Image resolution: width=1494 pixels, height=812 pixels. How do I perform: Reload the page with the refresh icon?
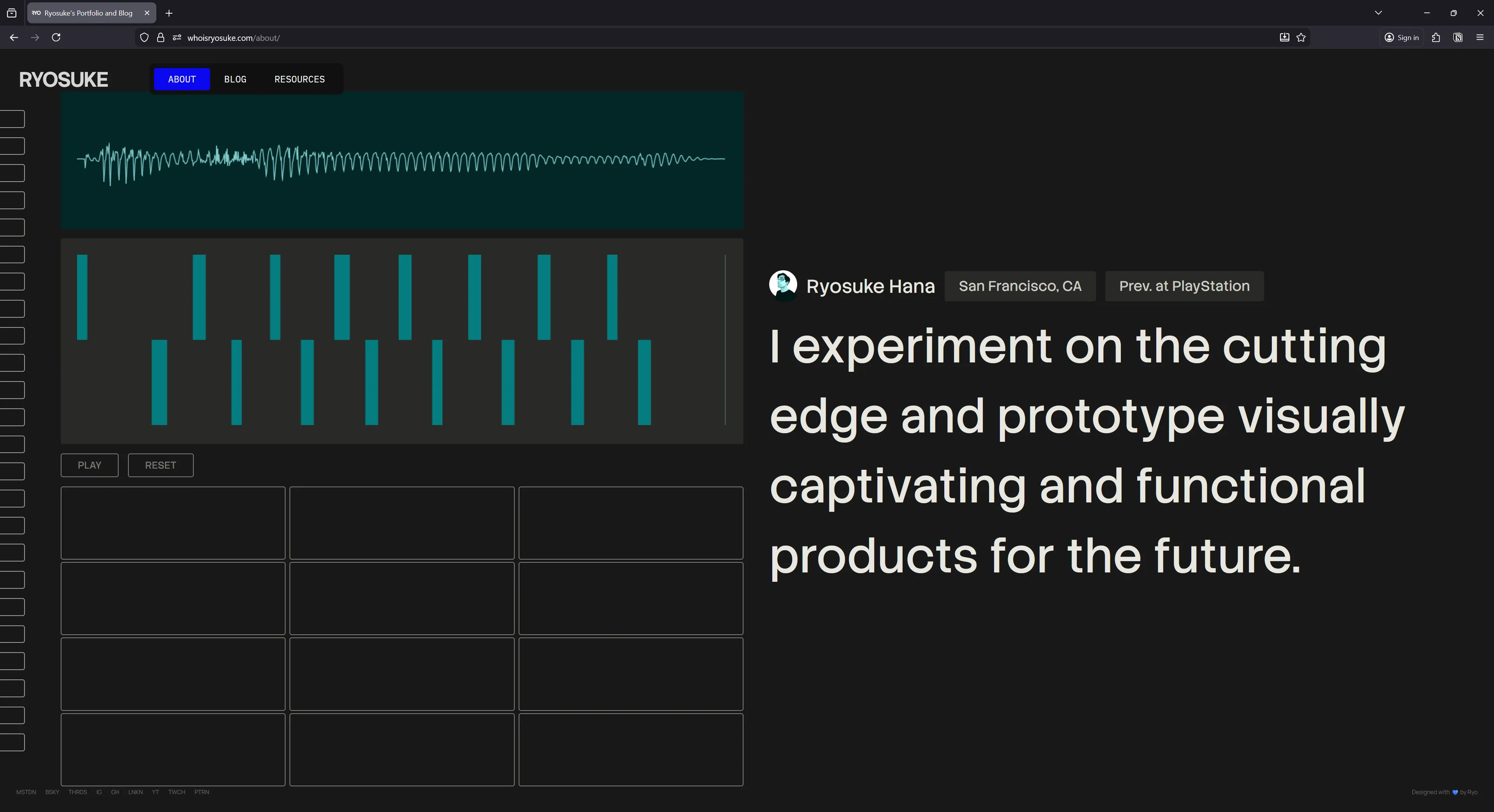(56, 37)
